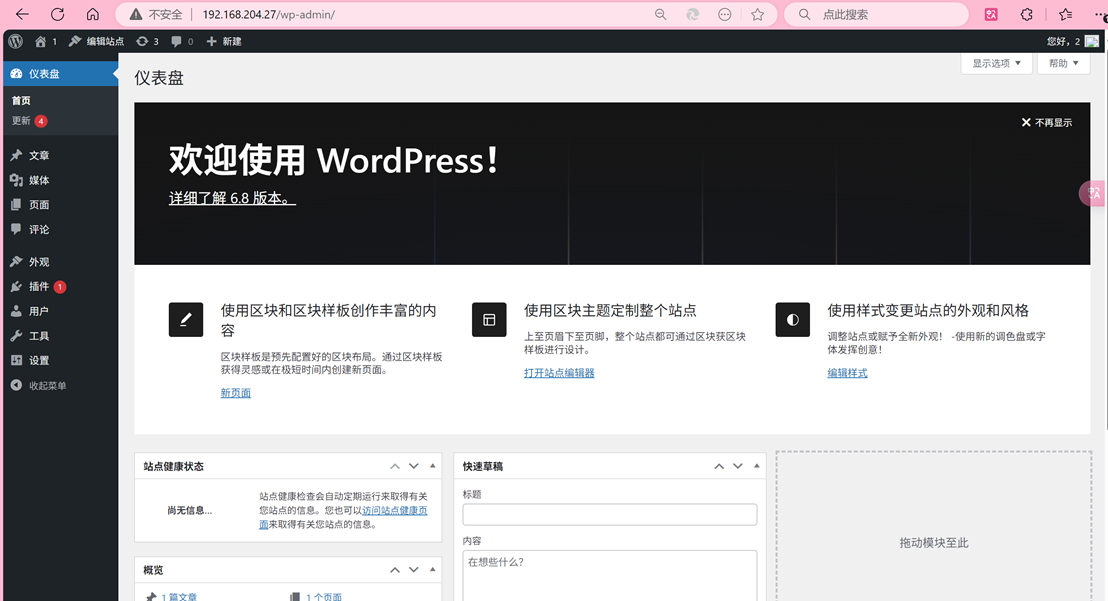
Task: Click the three-dots circle icon in address bar
Action: pyautogui.click(x=725, y=14)
